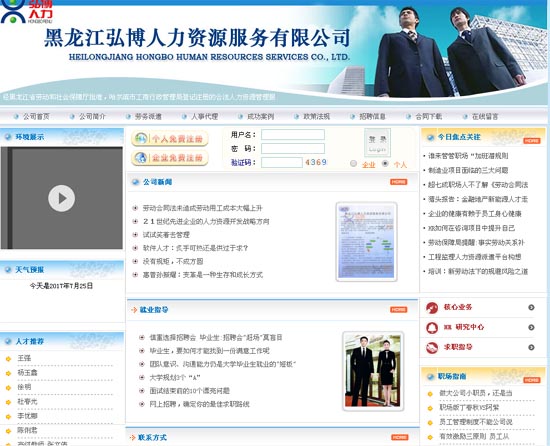550x446 pixels.
Task: Click the HR 研究中心 bell icon
Action: (432, 327)
